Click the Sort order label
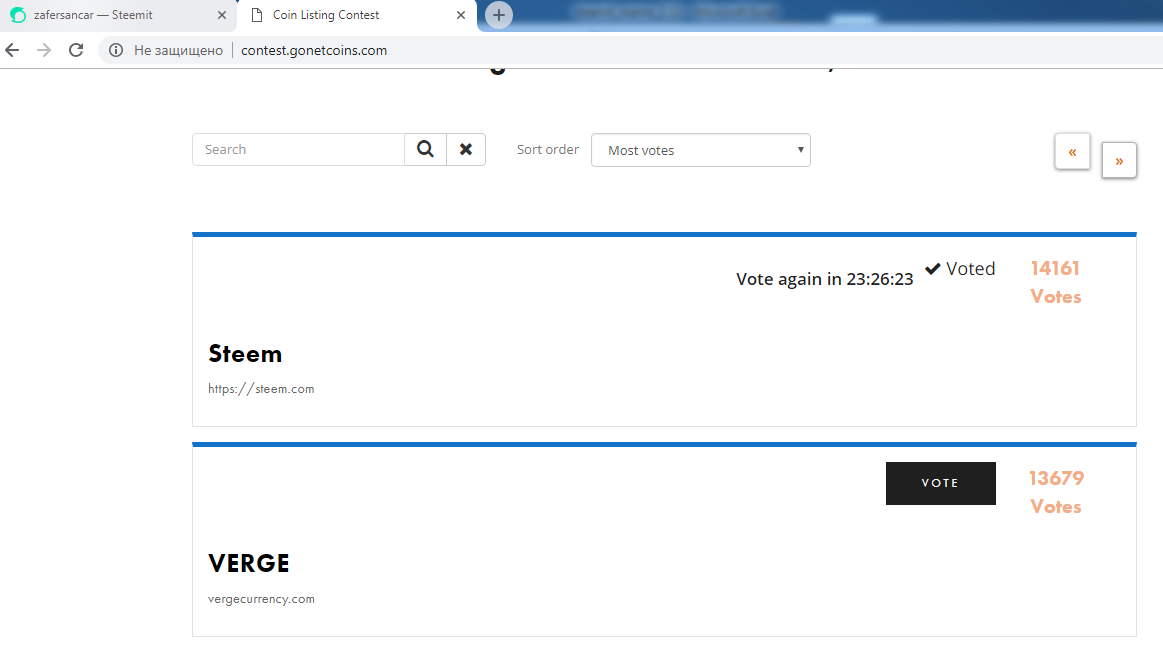Viewport: 1163px width, 650px height. click(x=547, y=149)
